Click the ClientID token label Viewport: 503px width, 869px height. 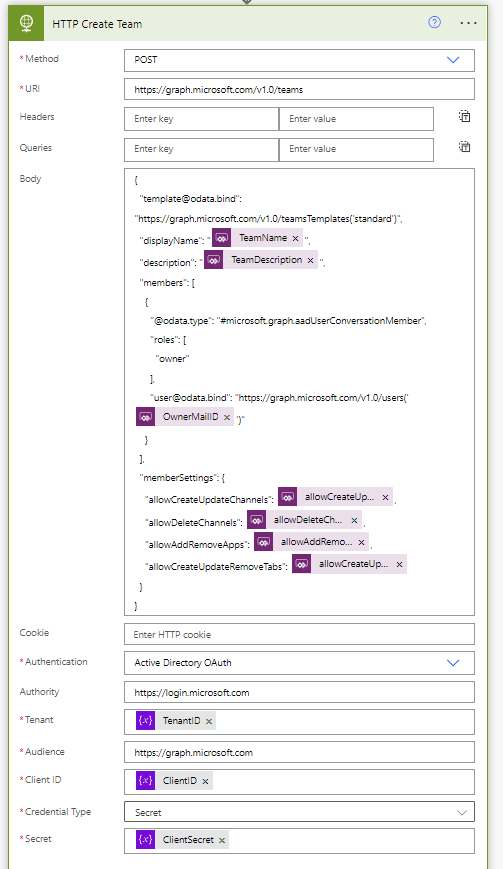pyautogui.click(x=179, y=780)
